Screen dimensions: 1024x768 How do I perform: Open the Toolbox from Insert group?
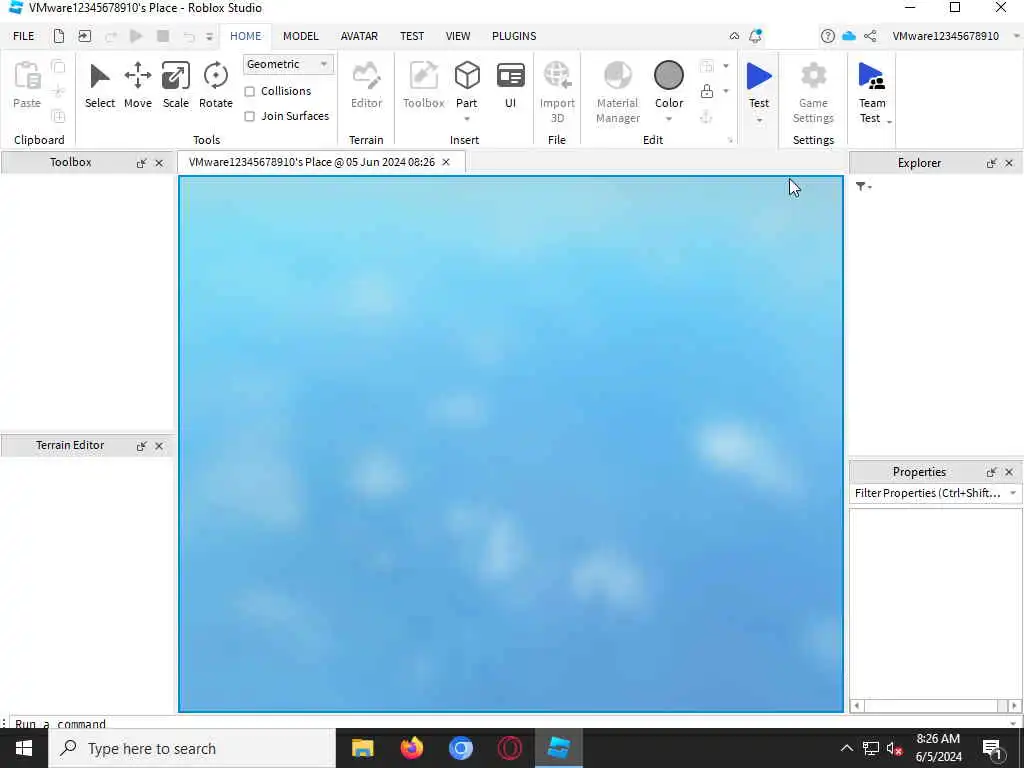pos(423,86)
